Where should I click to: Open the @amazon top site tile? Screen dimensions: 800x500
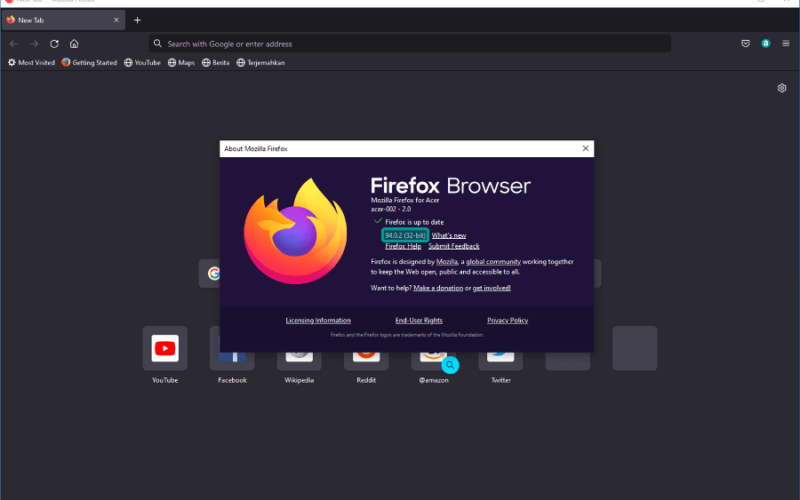pyautogui.click(x=433, y=360)
